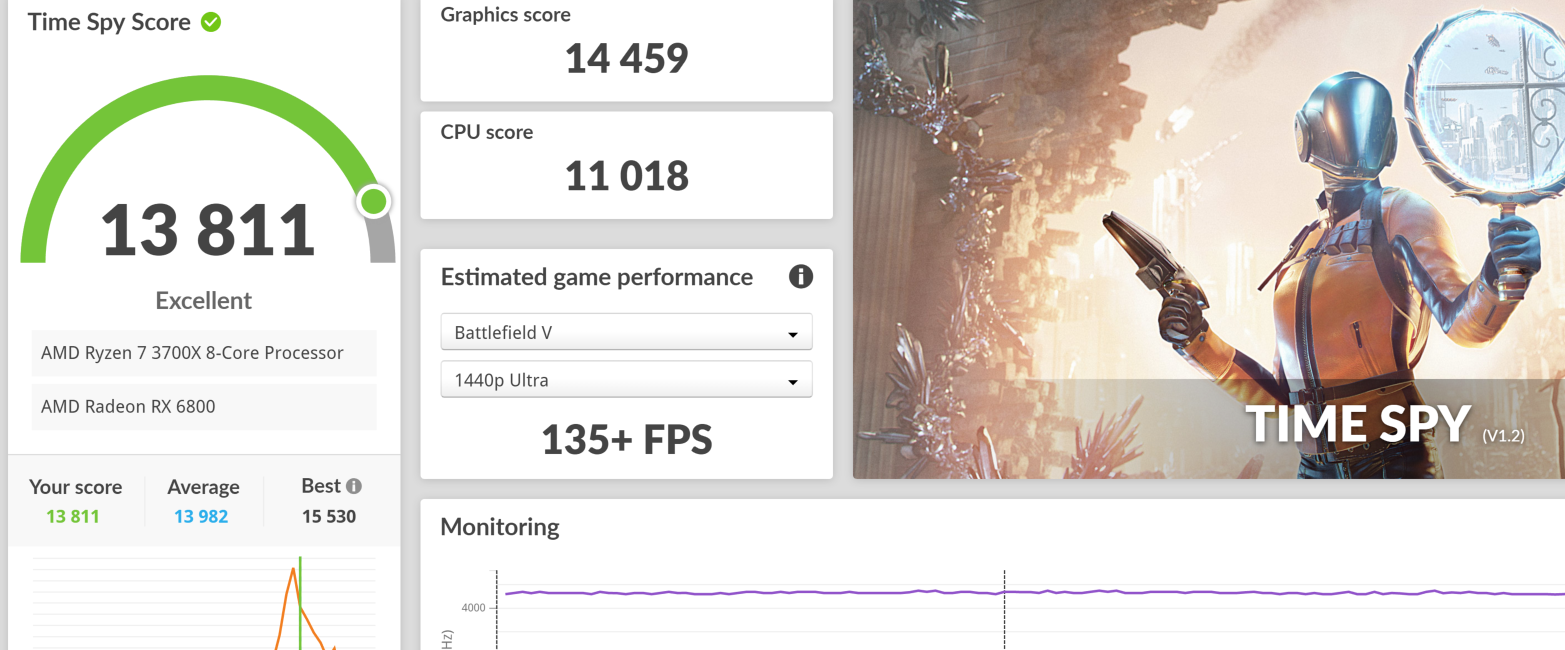Click the orange score distribution curve peak
1565x650 pixels.
click(x=293, y=570)
